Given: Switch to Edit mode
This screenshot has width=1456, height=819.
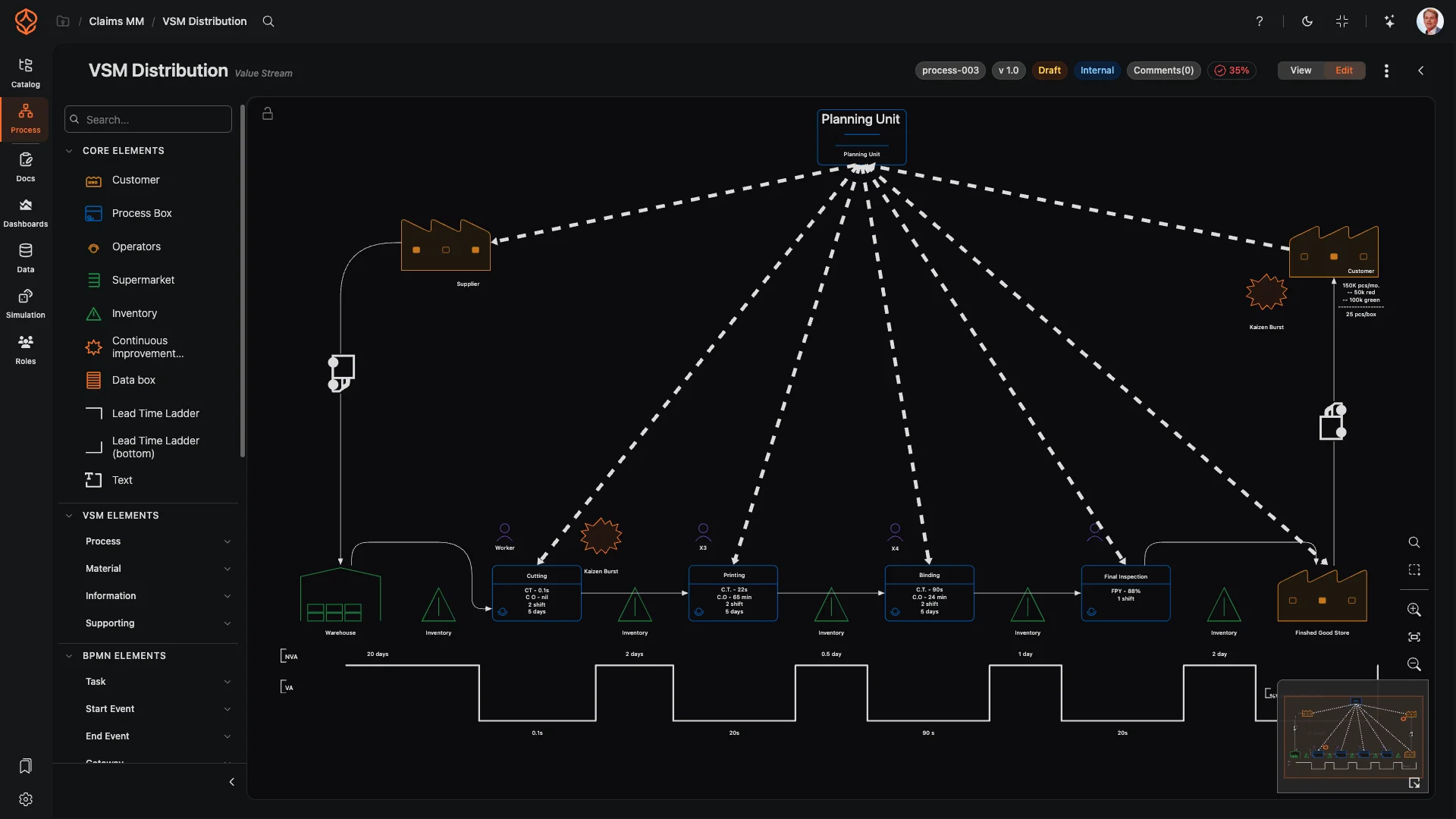Looking at the screenshot, I should tap(1344, 71).
